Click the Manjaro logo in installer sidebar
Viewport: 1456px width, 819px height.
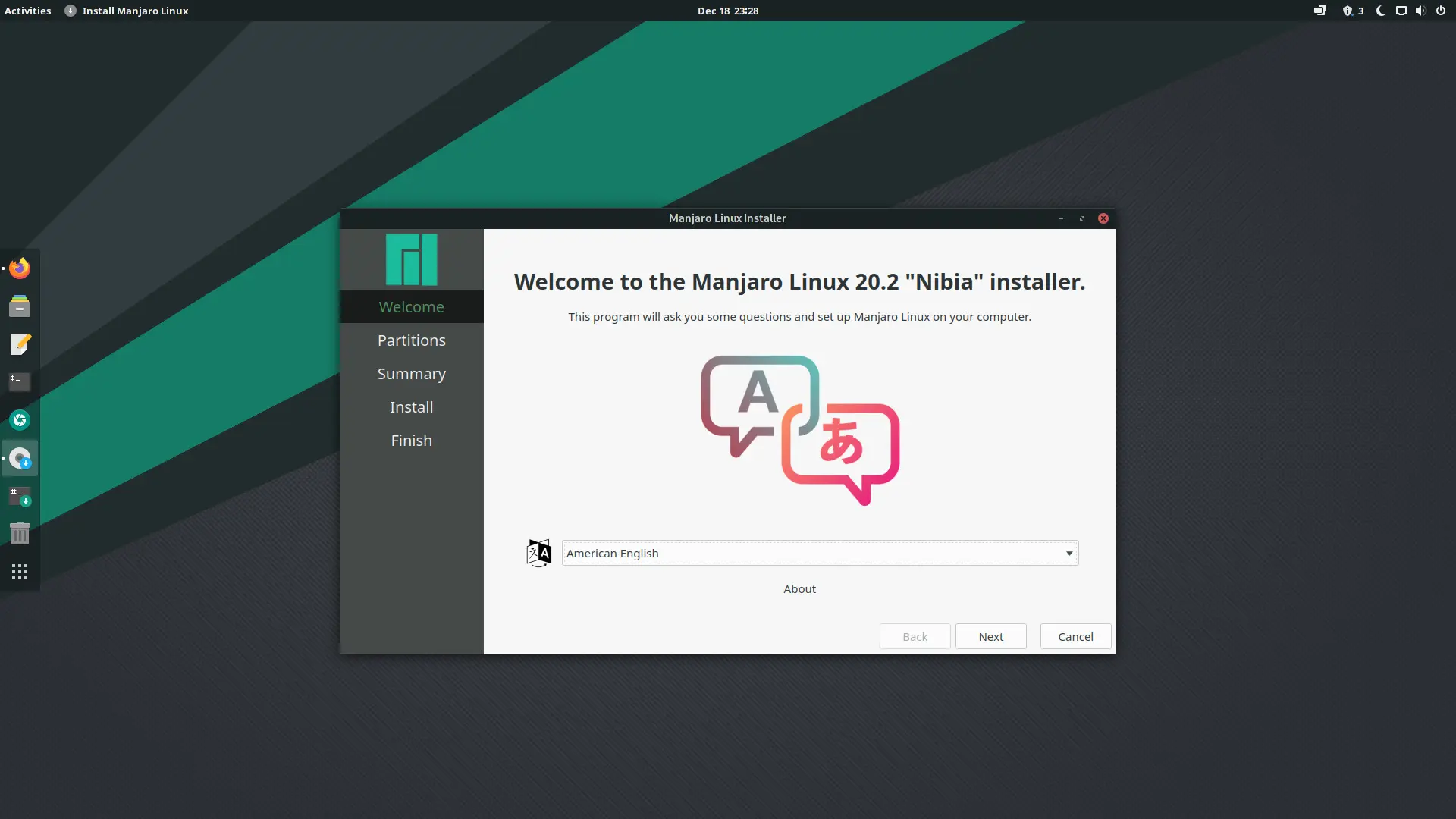tap(412, 259)
